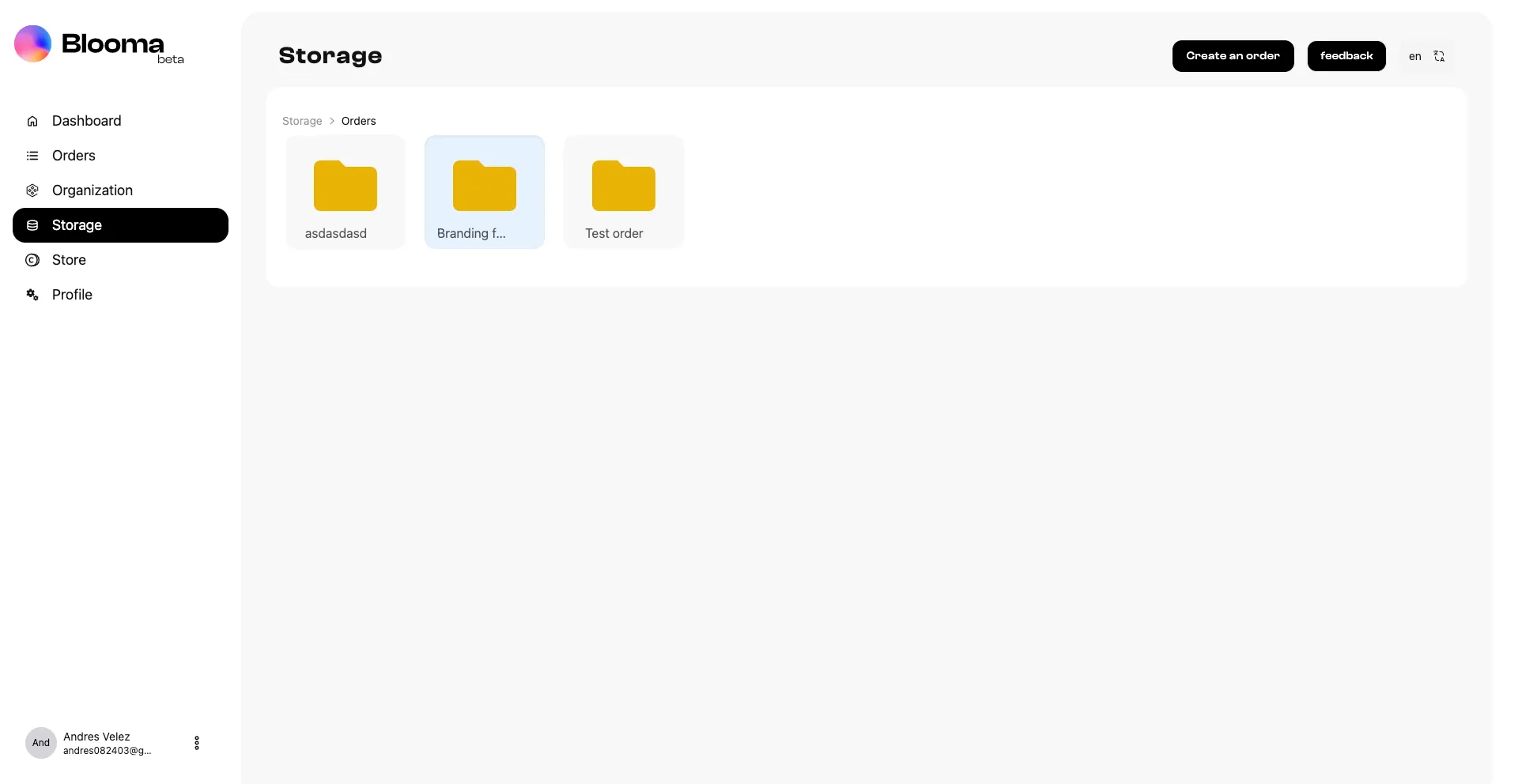Click the Store icon in sidebar

(32, 260)
